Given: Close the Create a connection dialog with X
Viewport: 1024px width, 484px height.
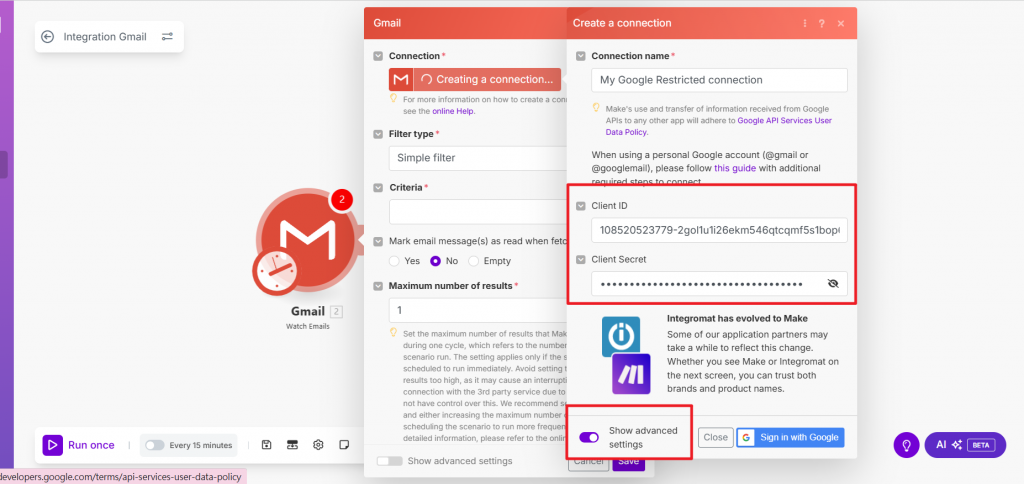Looking at the screenshot, I should tap(840, 23).
